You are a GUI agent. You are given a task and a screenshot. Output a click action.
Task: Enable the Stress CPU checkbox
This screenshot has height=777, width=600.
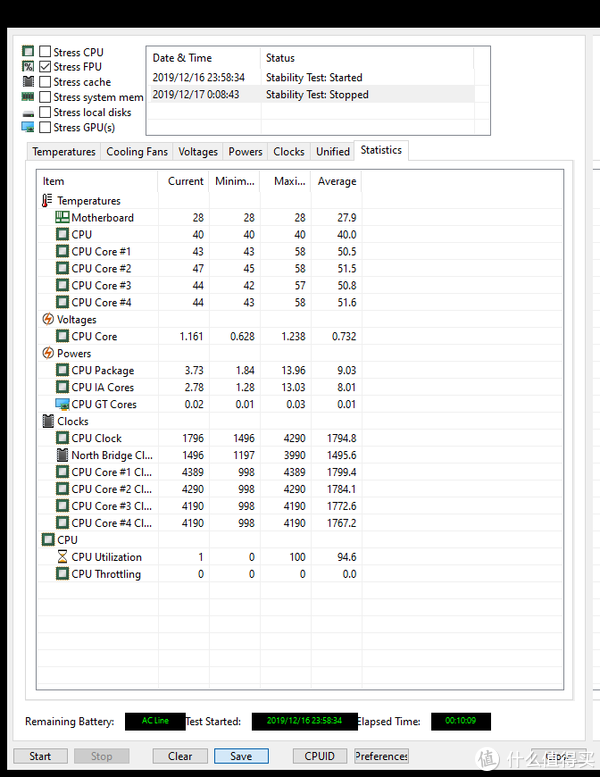click(x=45, y=52)
